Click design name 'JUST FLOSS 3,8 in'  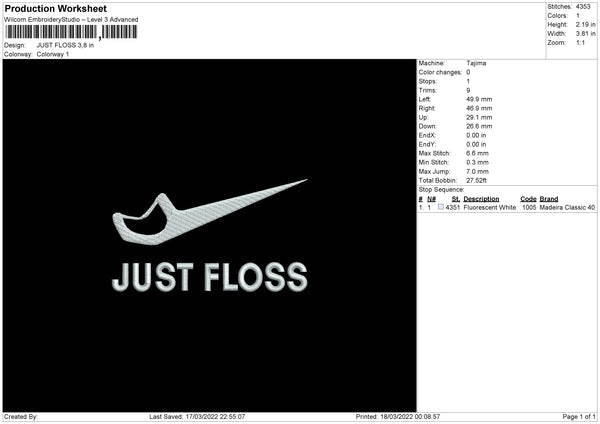pyautogui.click(x=65, y=45)
